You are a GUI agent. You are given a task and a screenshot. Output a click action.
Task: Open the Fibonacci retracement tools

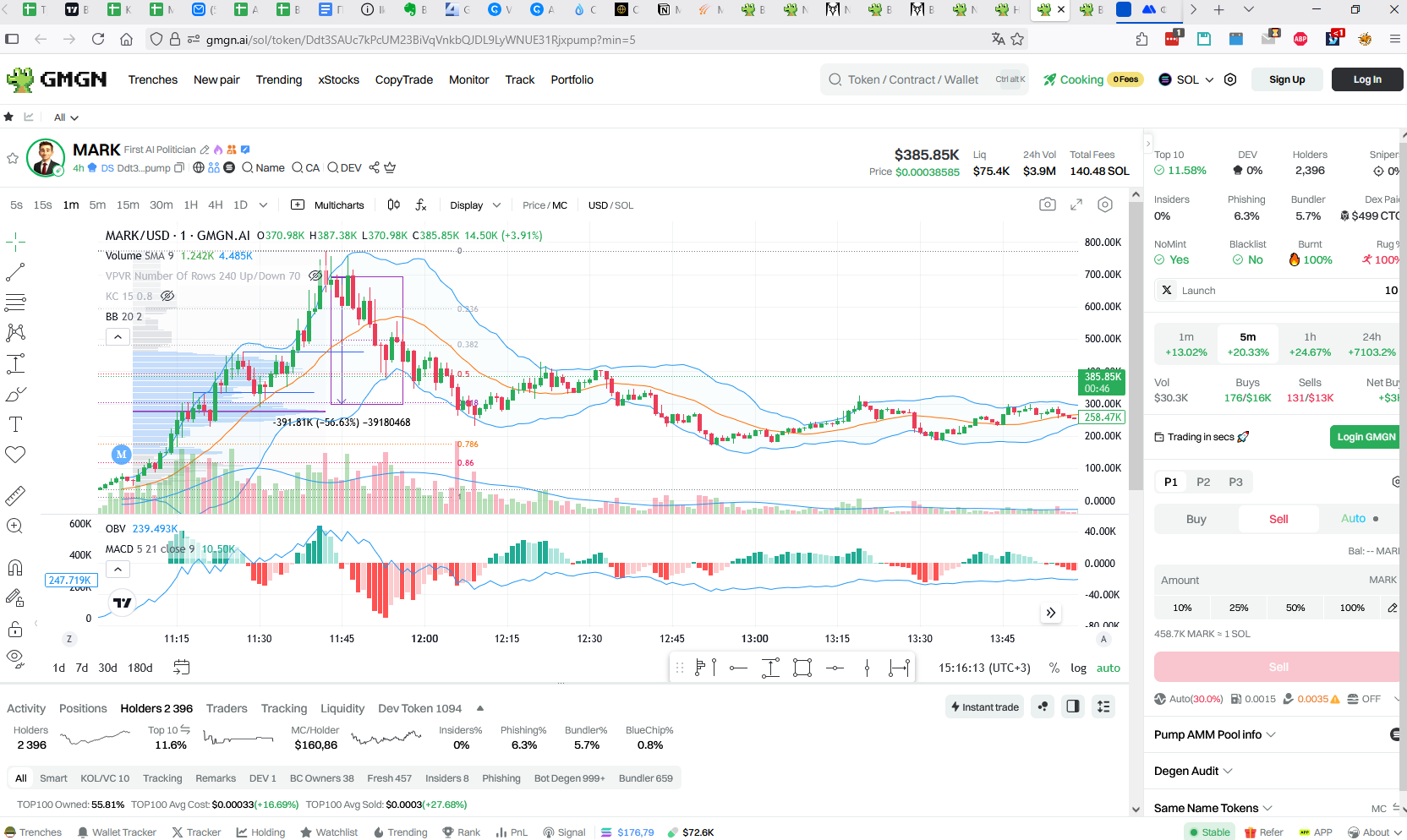[15, 303]
